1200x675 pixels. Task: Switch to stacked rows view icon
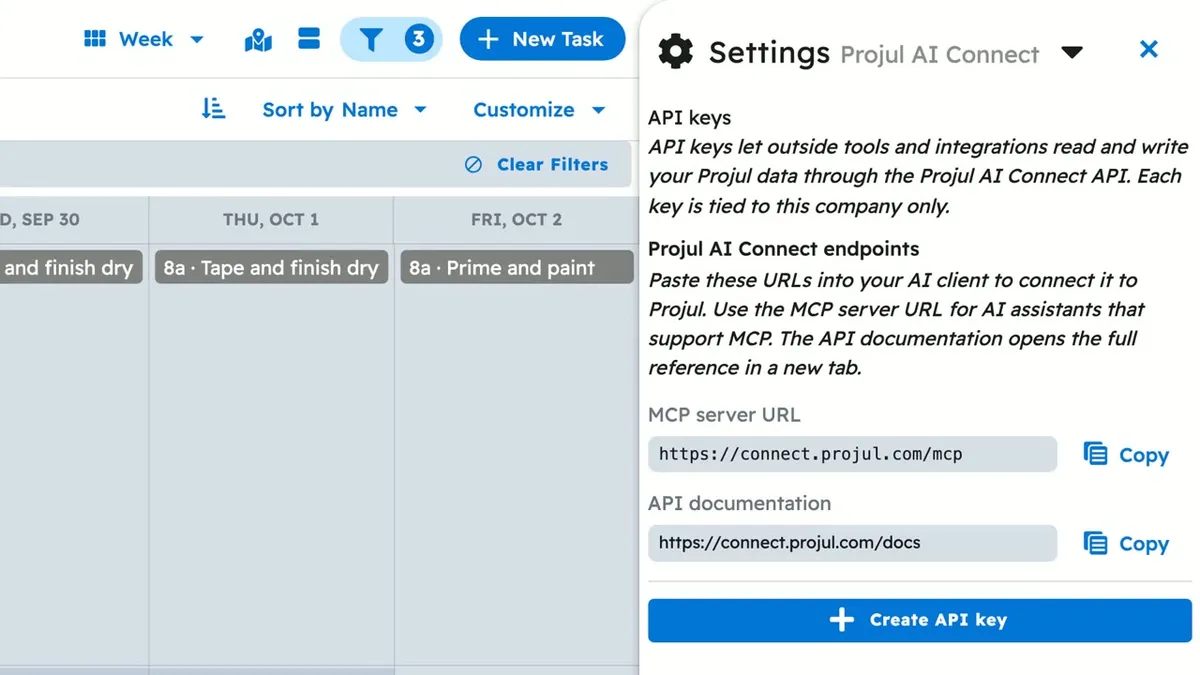[x=309, y=40]
